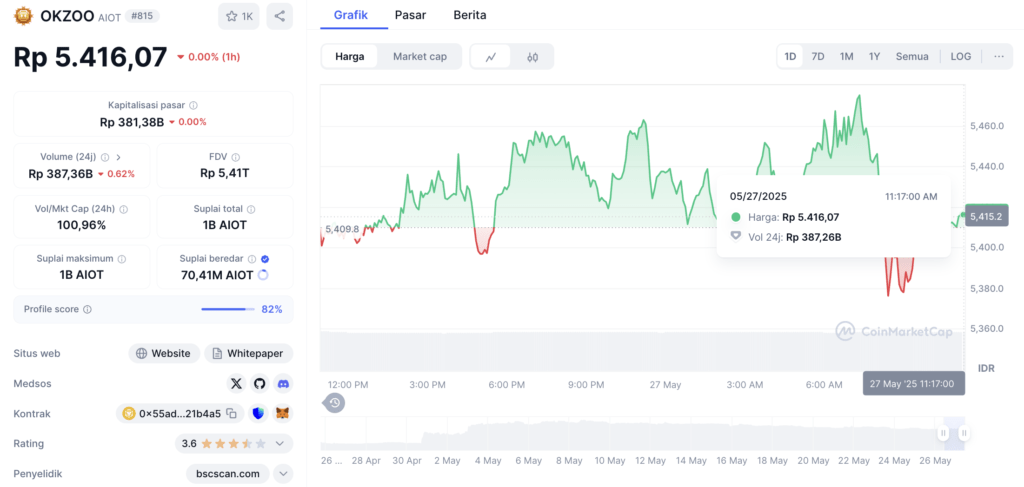Open Volume (24j) details arrow
This screenshot has height=487, width=1024.
tap(118, 157)
